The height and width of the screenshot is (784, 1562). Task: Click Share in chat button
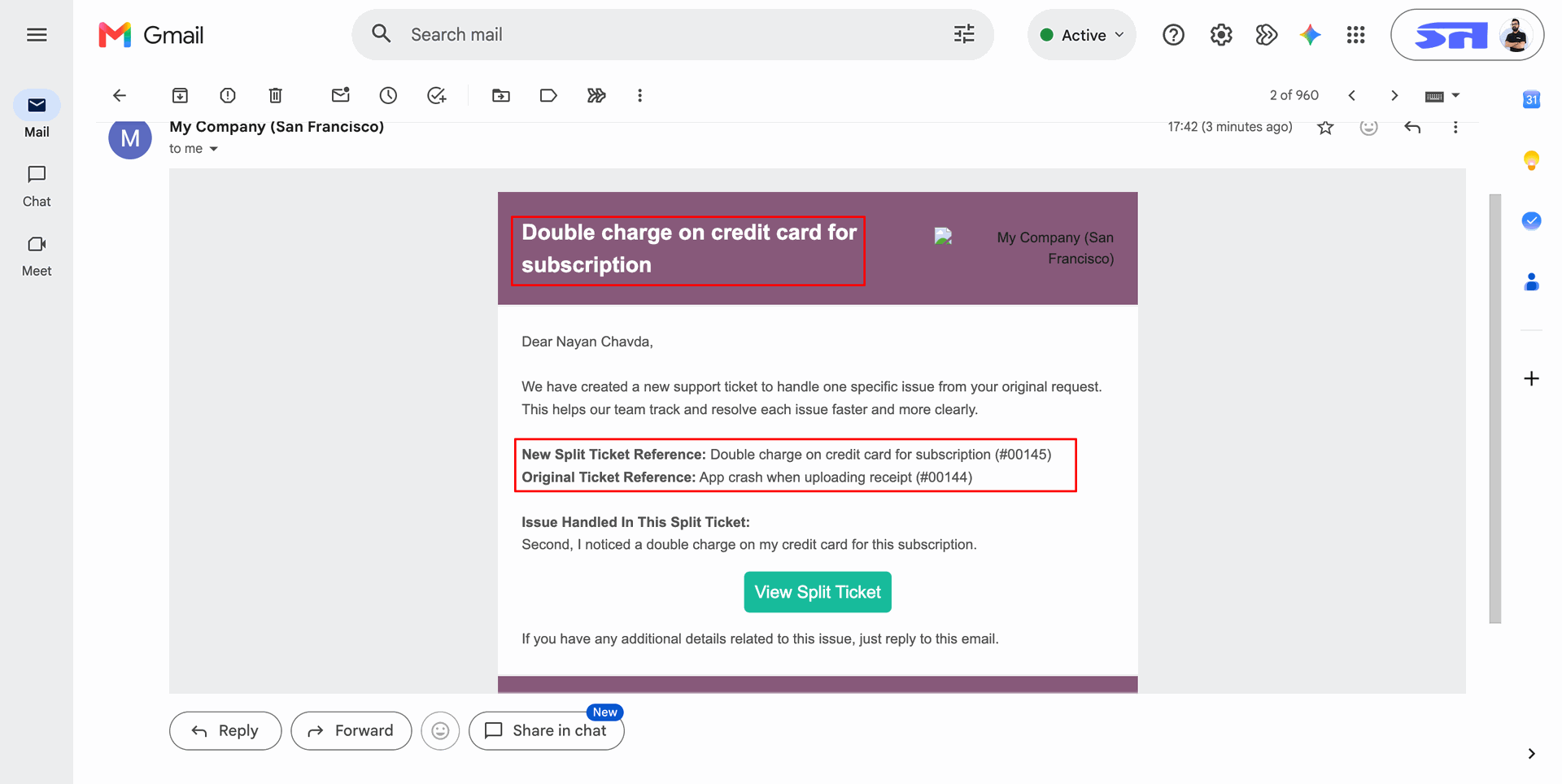coord(547,731)
